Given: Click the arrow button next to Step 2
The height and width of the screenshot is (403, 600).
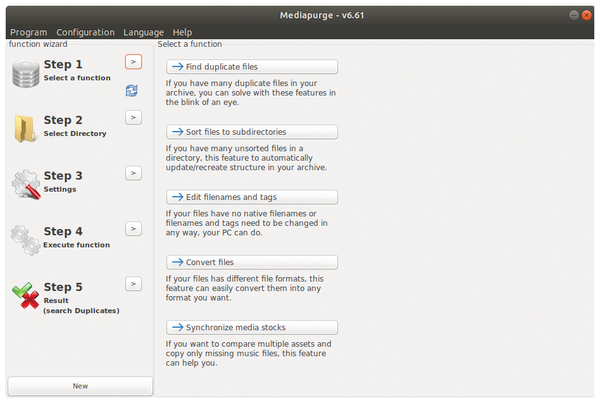Looking at the screenshot, I should pyautogui.click(x=133, y=117).
